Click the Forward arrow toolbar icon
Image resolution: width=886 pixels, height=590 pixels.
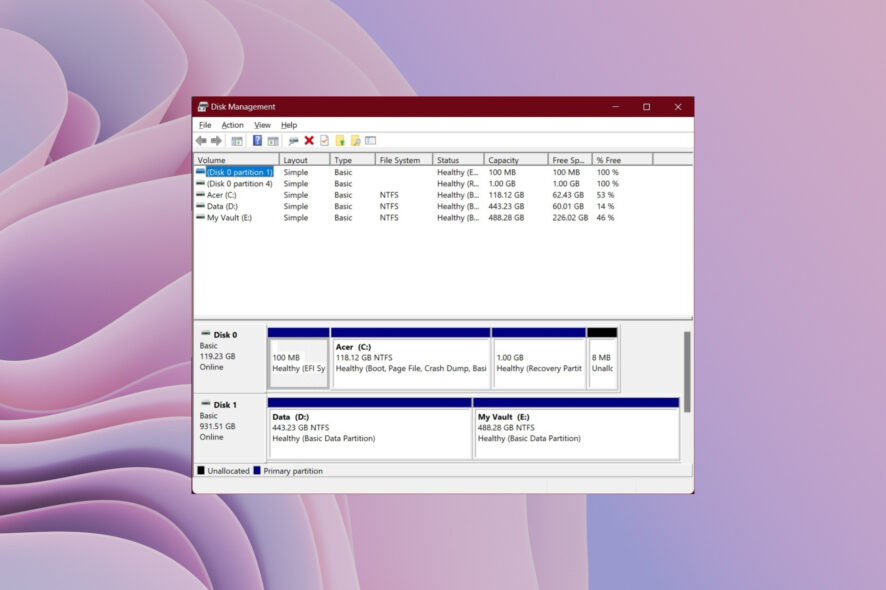[216, 141]
